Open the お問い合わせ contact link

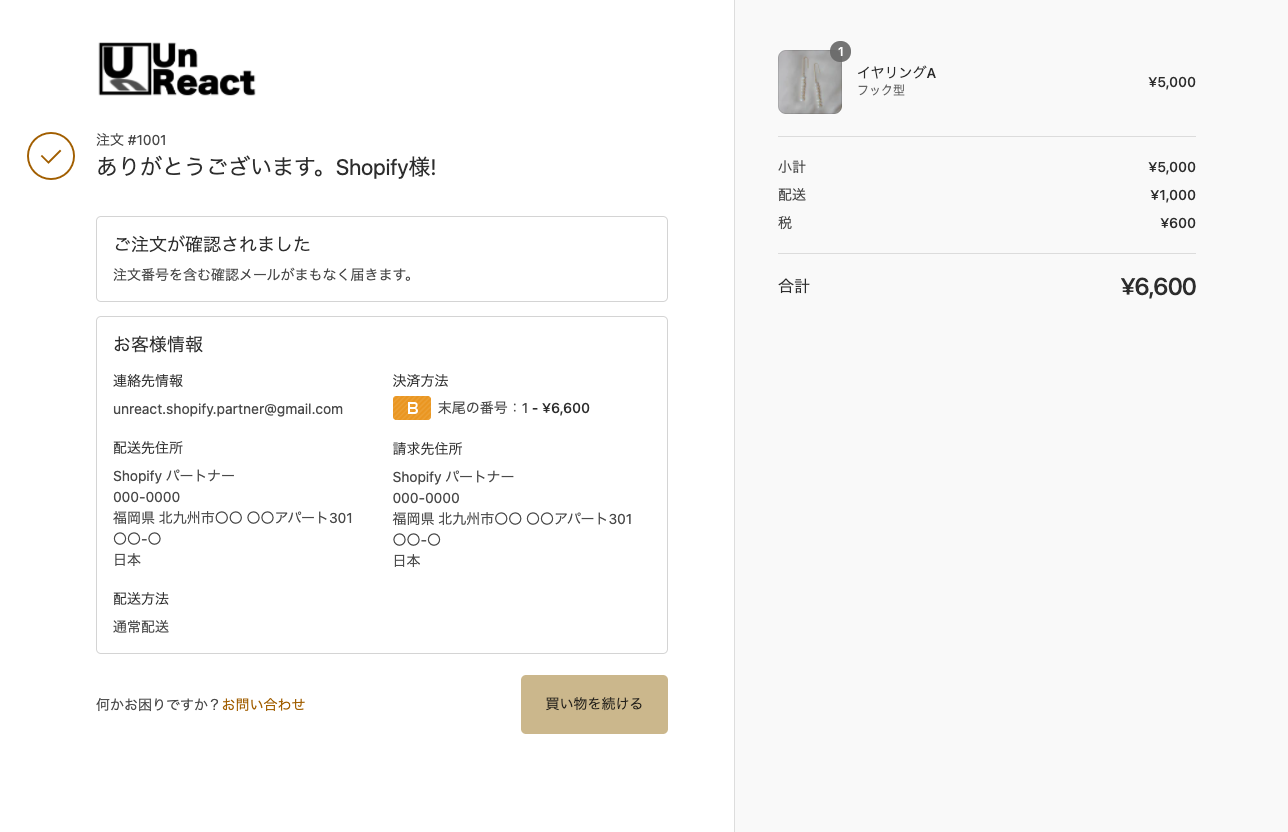(263, 704)
